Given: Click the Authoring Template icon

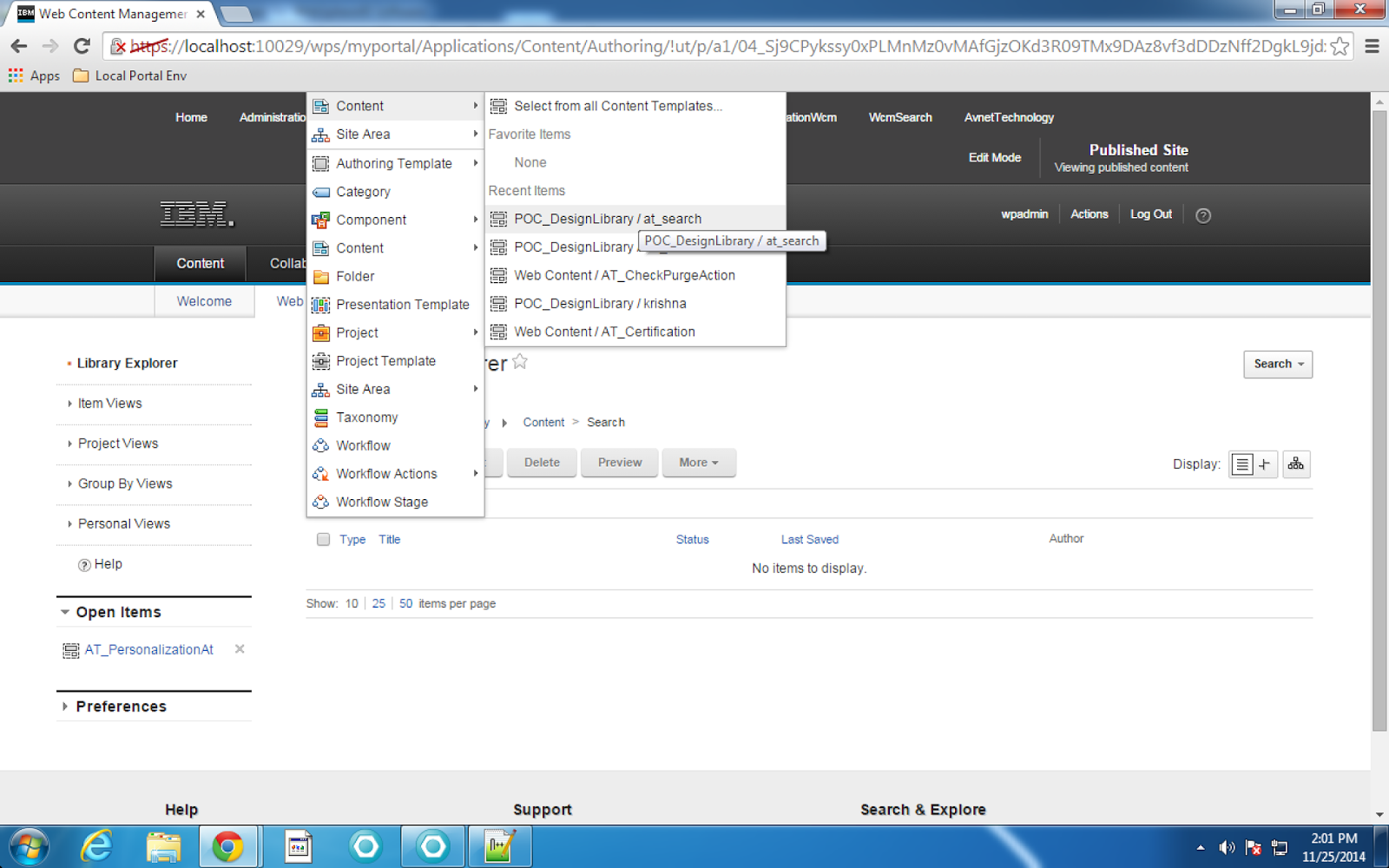Looking at the screenshot, I should click(x=320, y=164).
